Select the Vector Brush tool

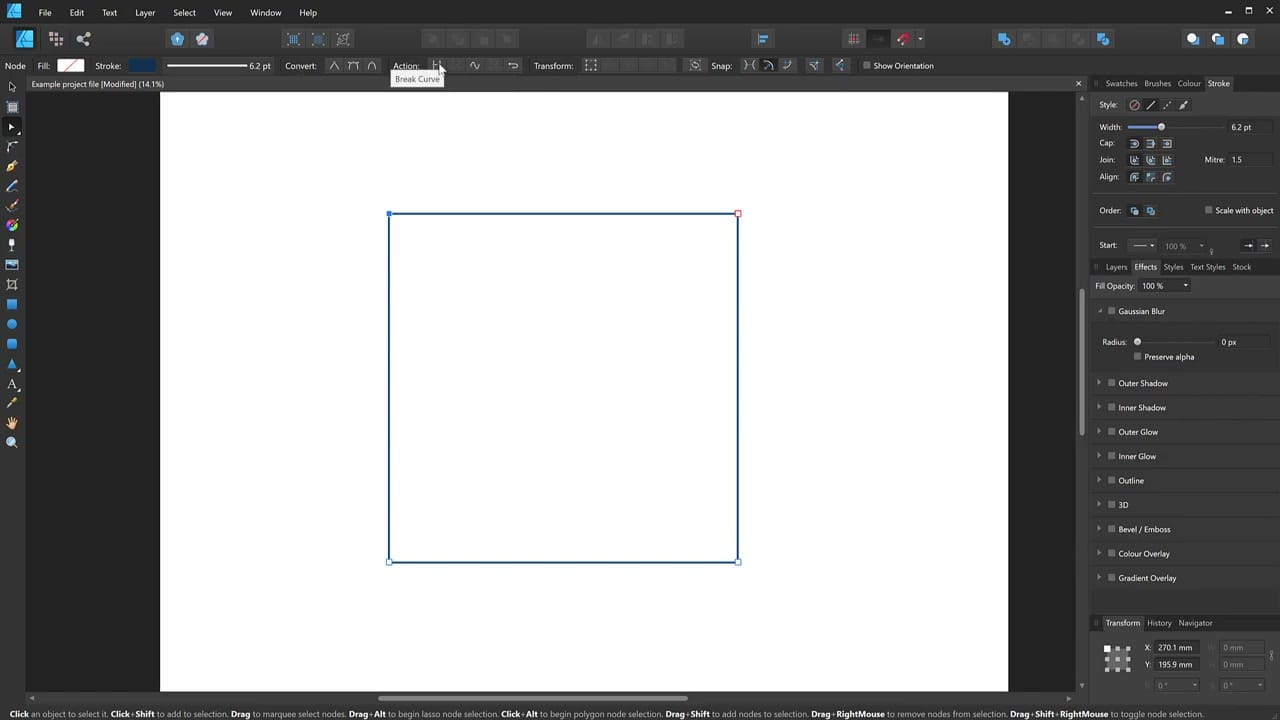click(12, 206)
